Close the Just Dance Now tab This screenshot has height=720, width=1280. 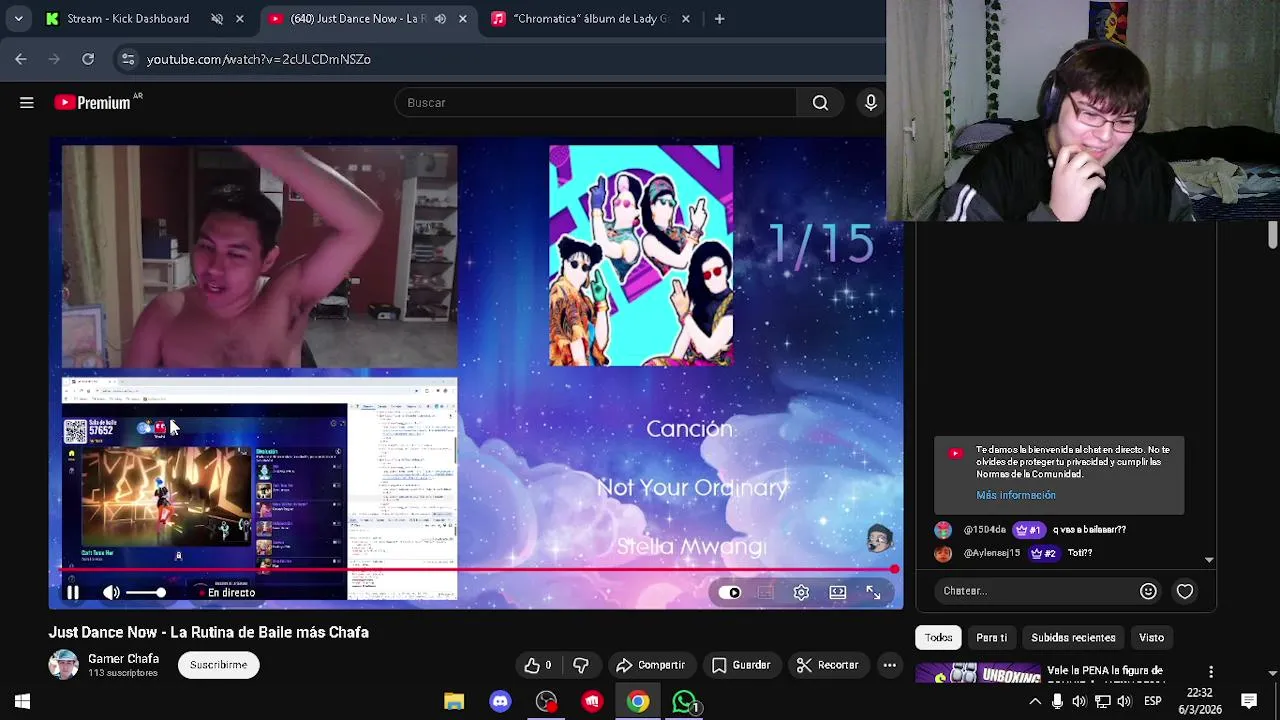[x=463, y=19]
